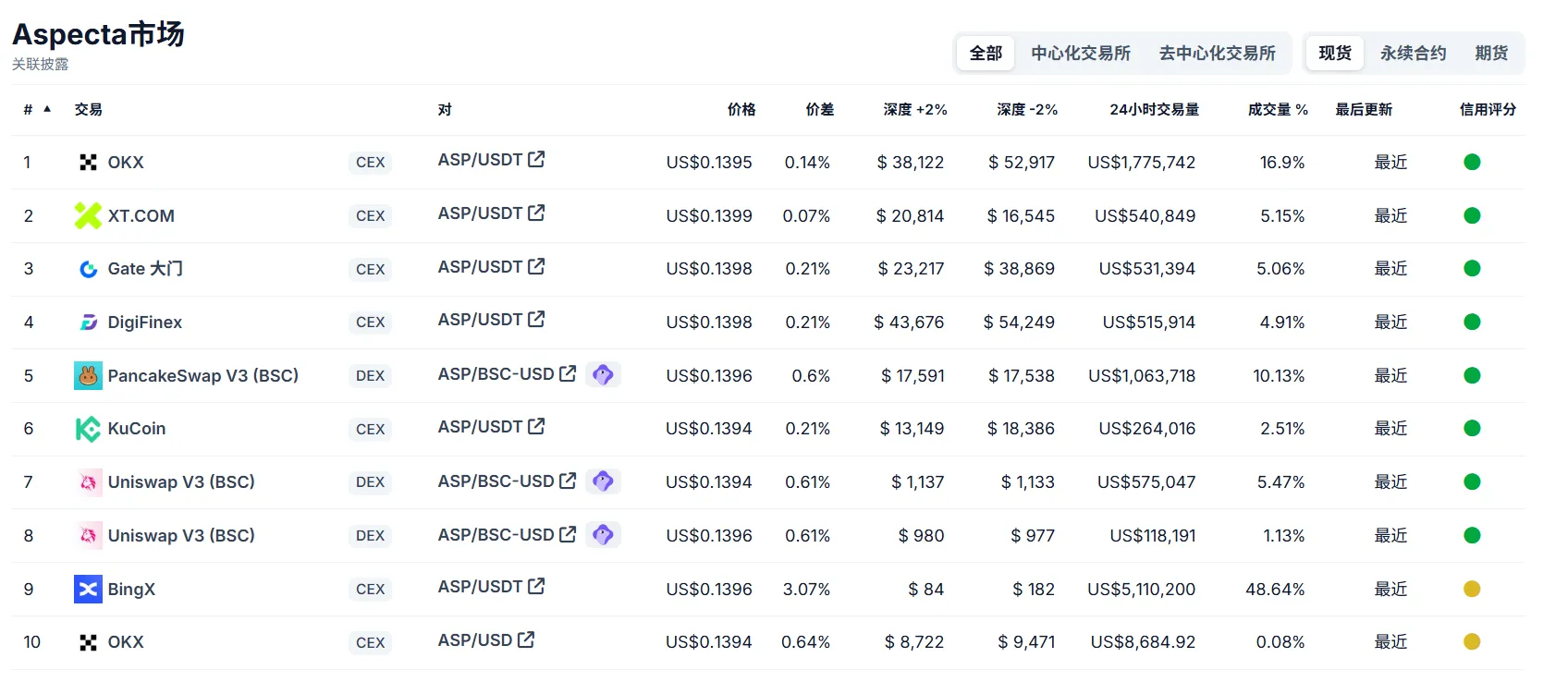Click the purple badge icon in PancakeSwap row
The height and width of the screenshot is (682, 1568).
(603, 374)
